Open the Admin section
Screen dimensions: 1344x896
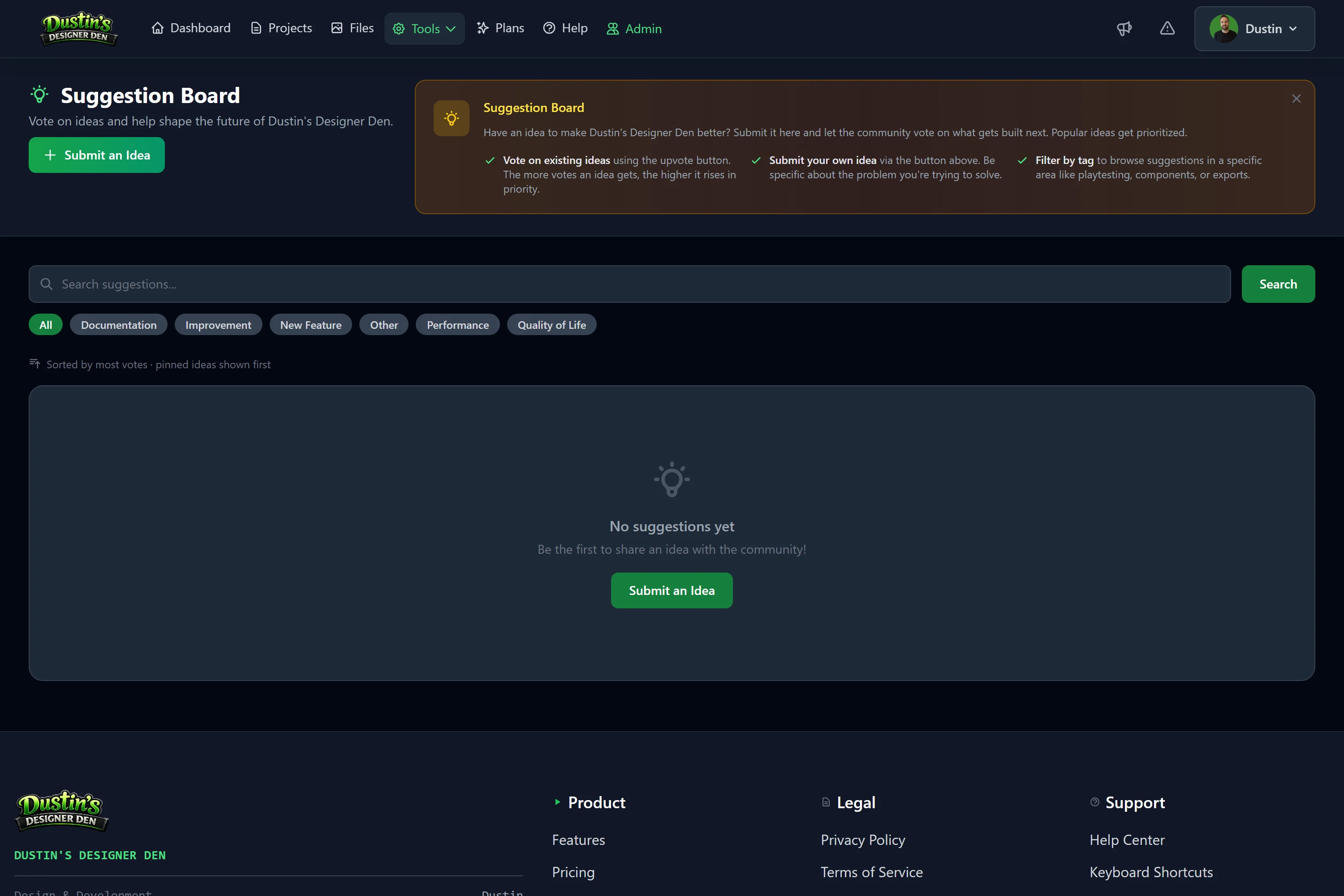click(634, 29)
